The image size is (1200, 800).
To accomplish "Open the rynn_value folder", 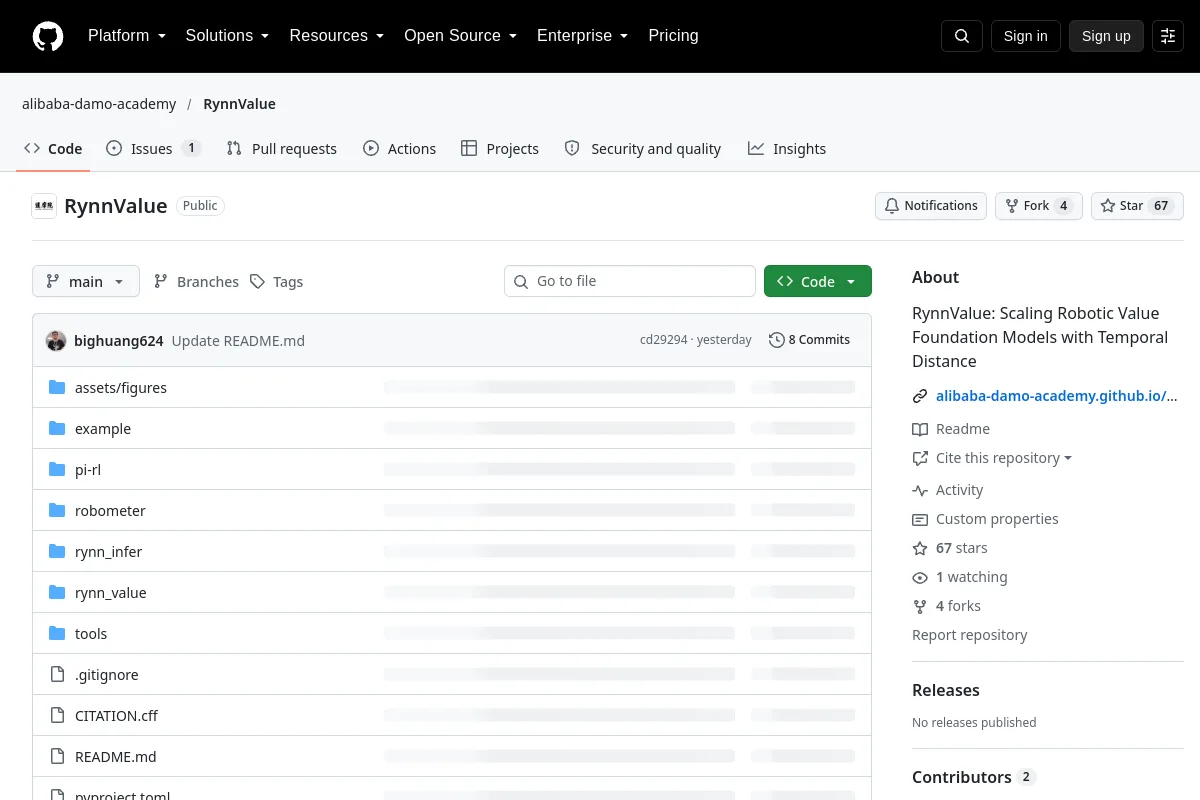I will point(111,593).
